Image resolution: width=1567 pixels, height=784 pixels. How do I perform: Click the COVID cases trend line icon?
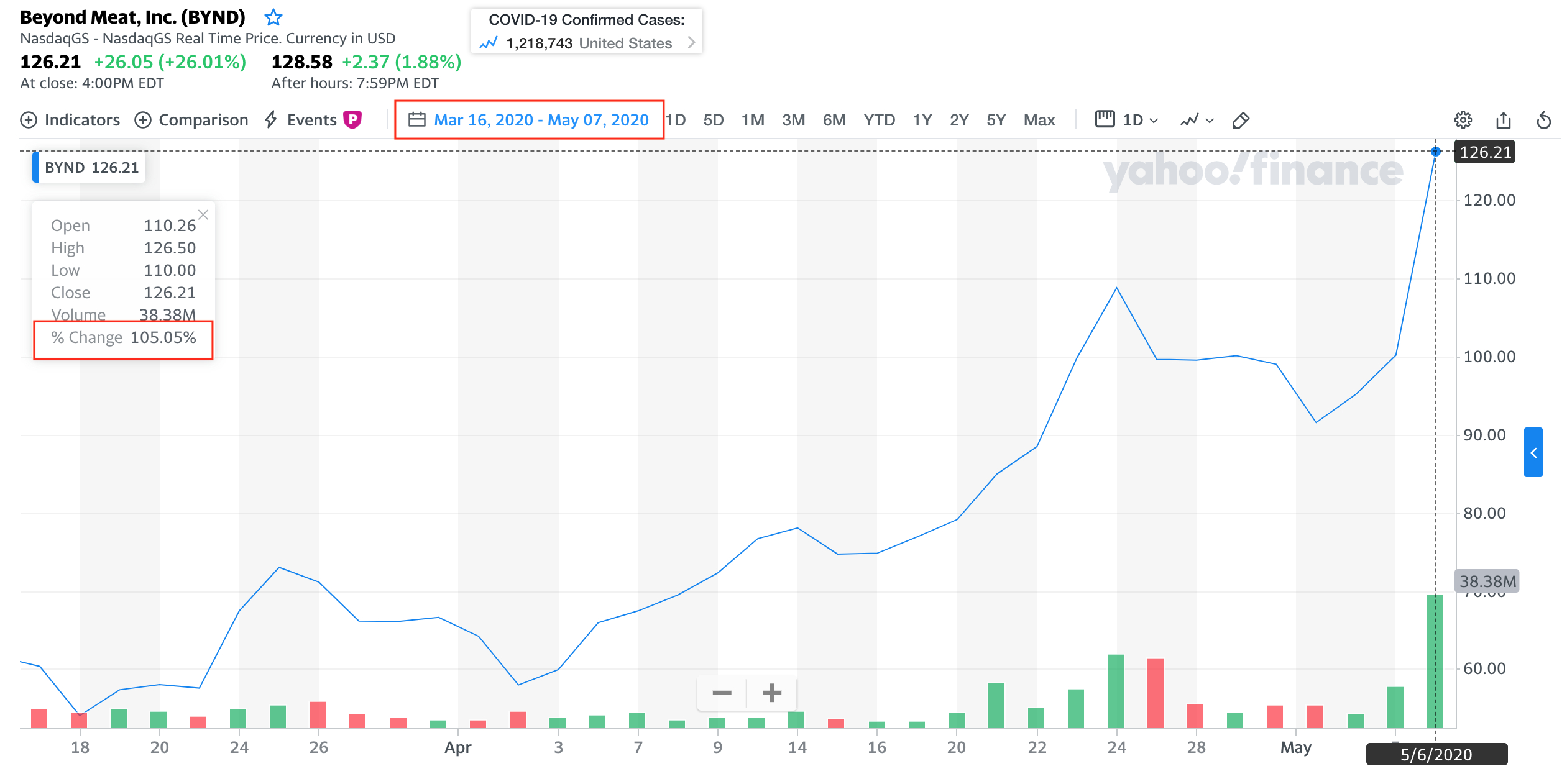pyautogui.click(x=489, y=43)
